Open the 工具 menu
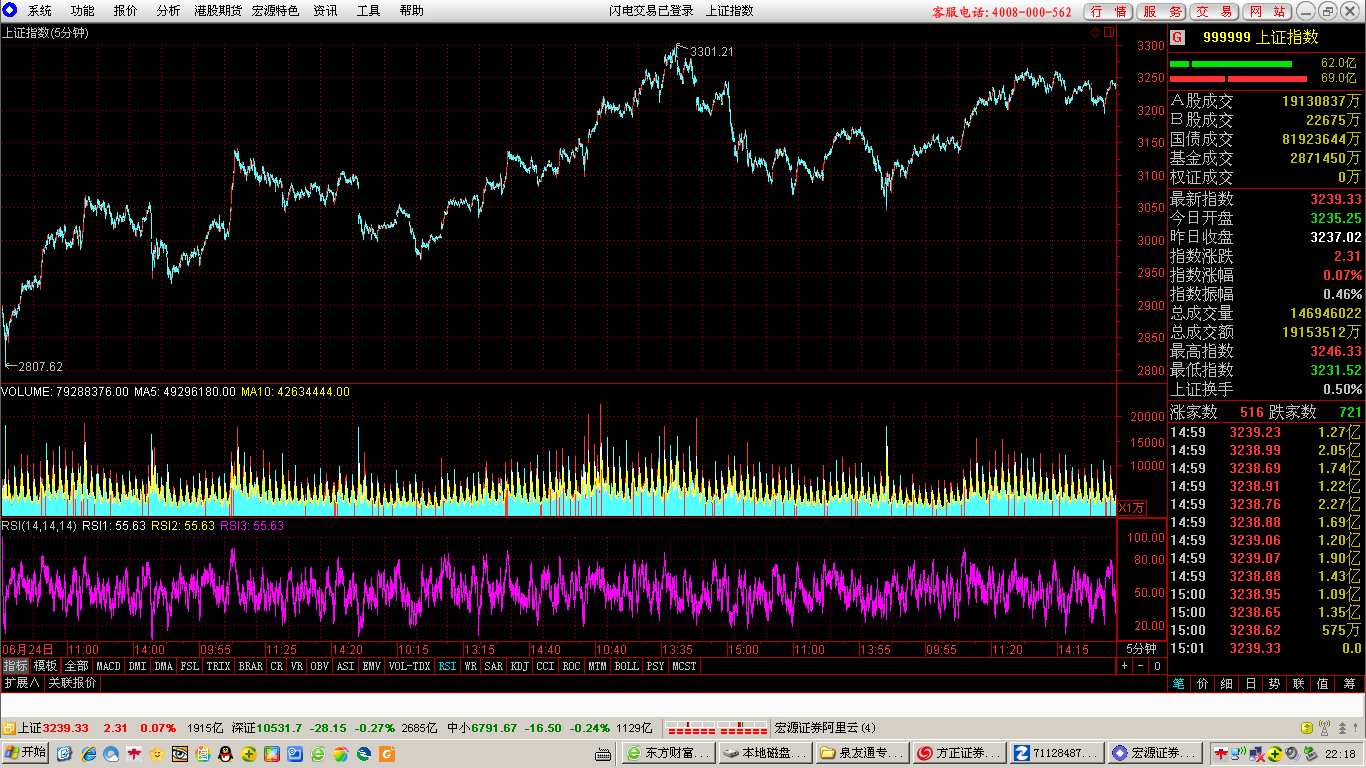This screenshot has width=1366, height=768. pos(368,11)
